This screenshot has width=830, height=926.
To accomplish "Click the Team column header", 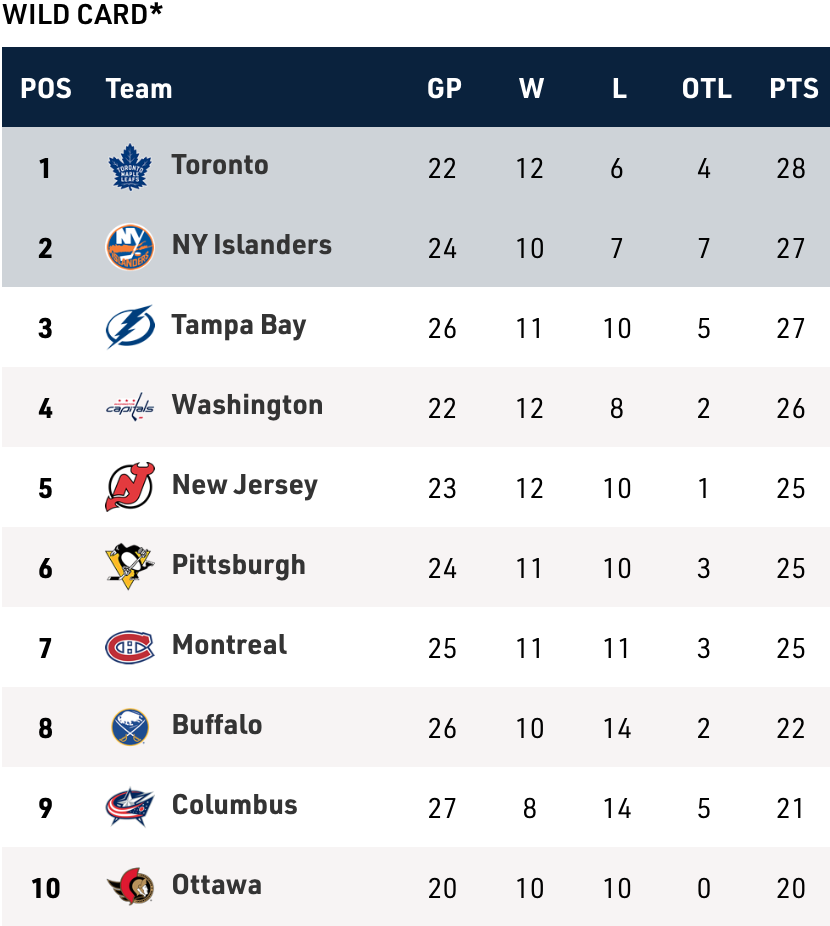I will (x=139, y=88).
